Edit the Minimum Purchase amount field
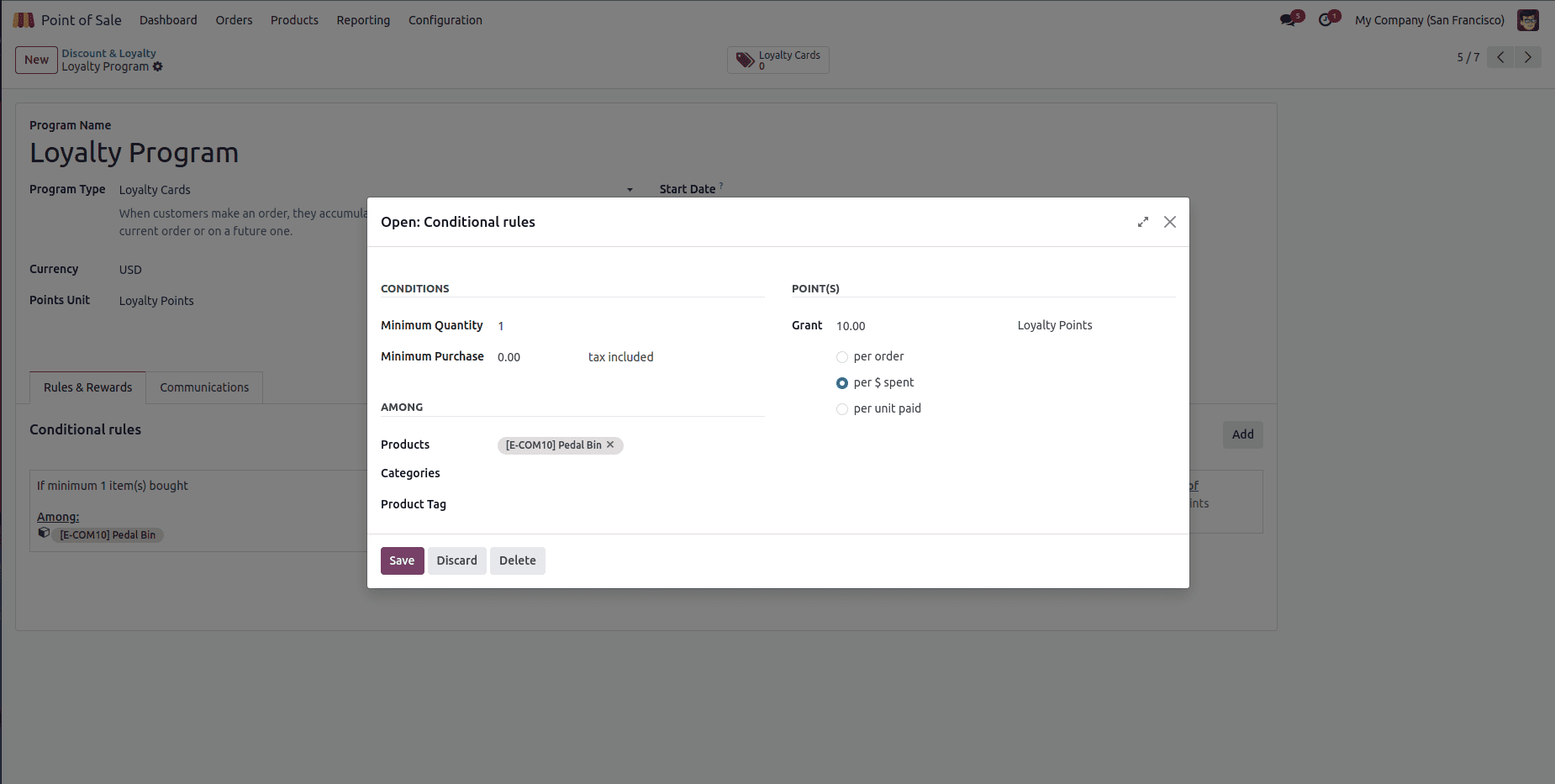 pyautogui.click(x=538, y=357)
